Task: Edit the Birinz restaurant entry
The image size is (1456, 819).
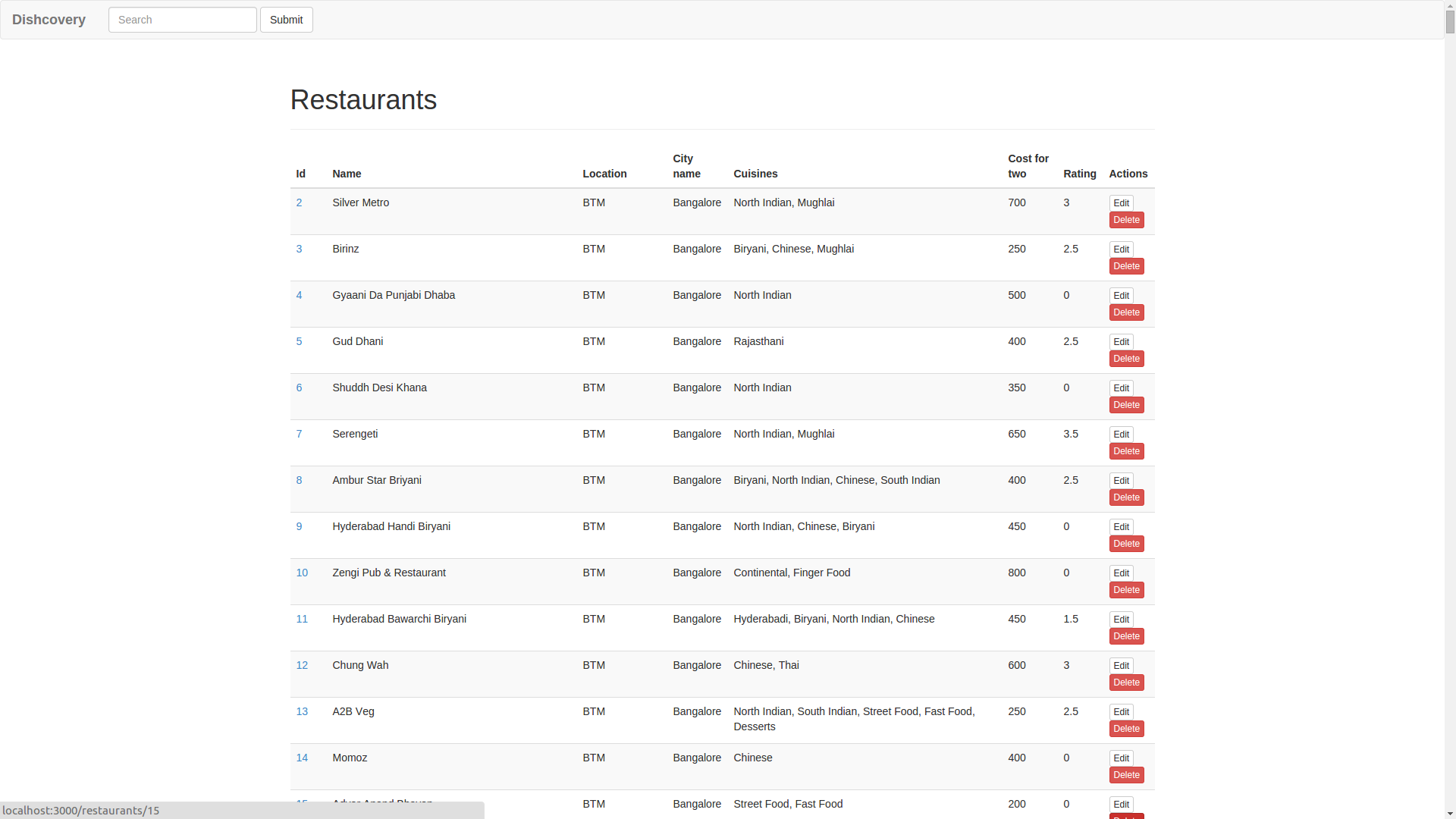Action: tap(1121, 249)
